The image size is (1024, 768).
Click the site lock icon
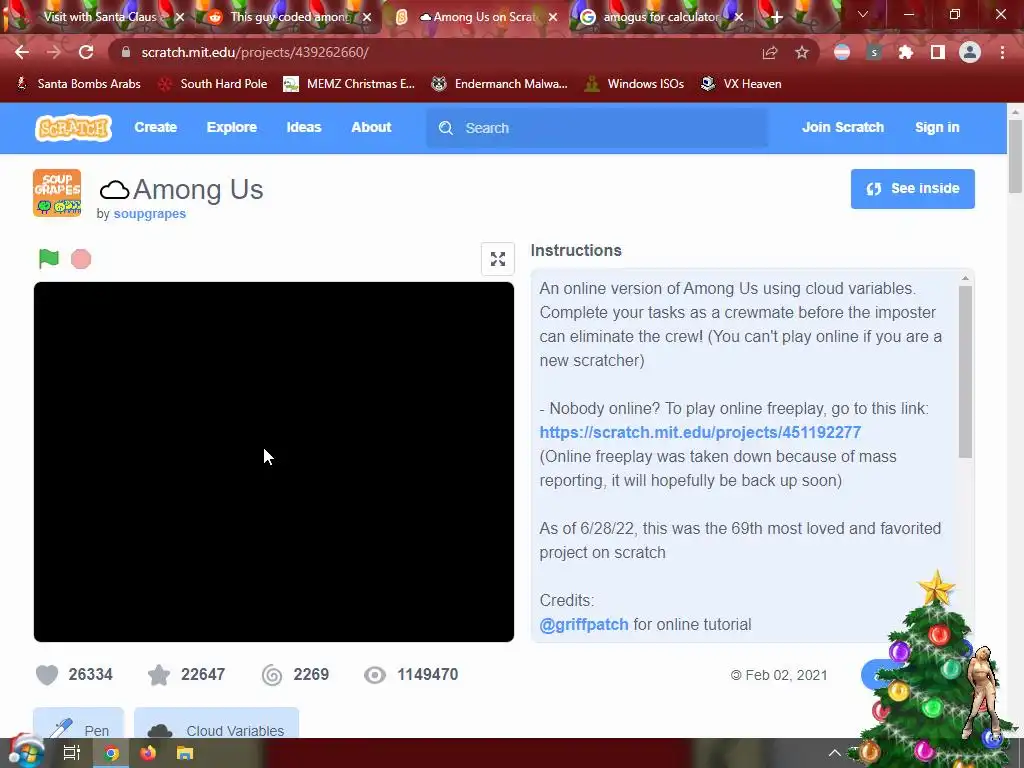point(126,52)
